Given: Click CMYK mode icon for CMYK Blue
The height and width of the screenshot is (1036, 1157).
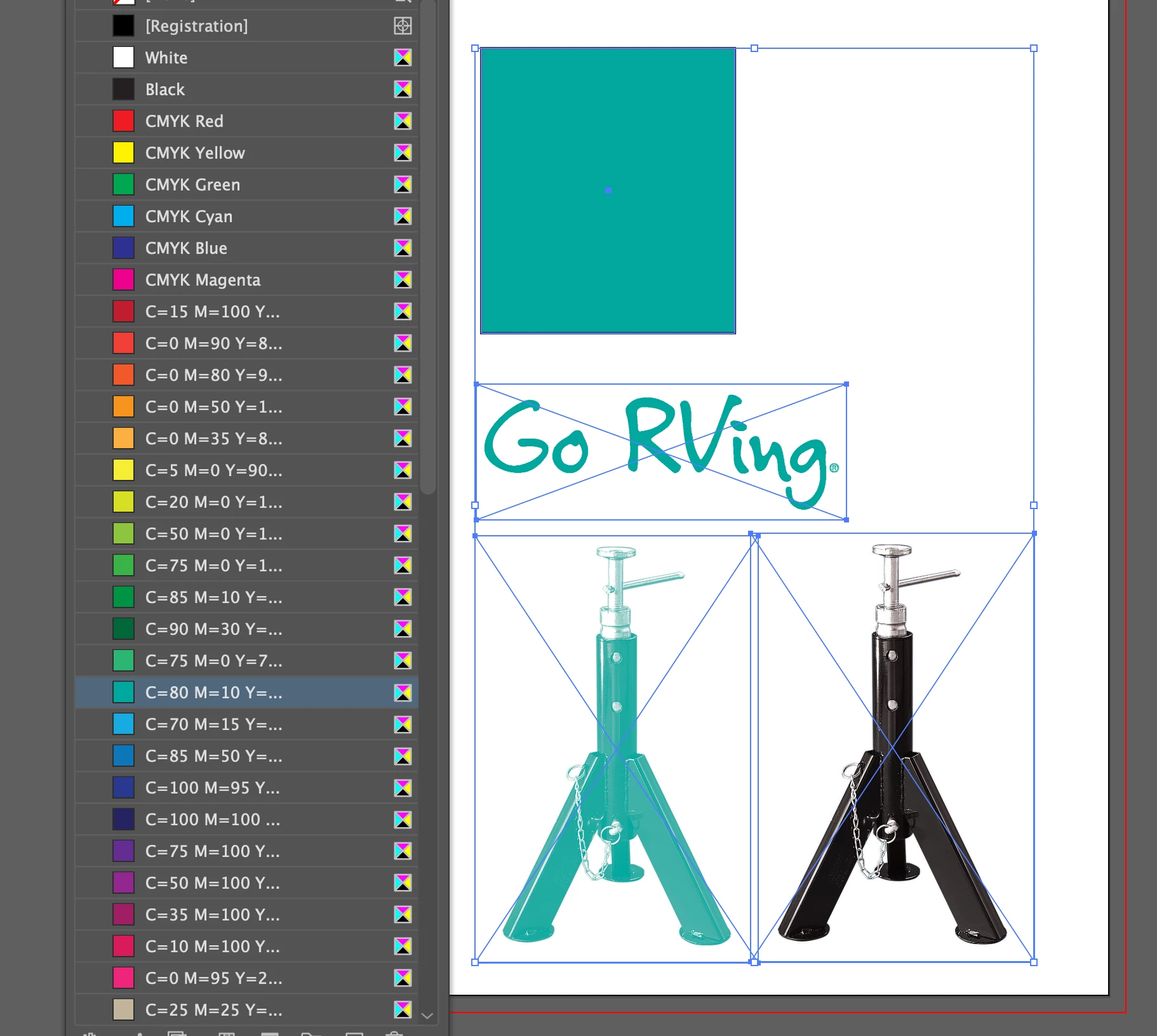Looking at the screenshot, I should 403,248.
